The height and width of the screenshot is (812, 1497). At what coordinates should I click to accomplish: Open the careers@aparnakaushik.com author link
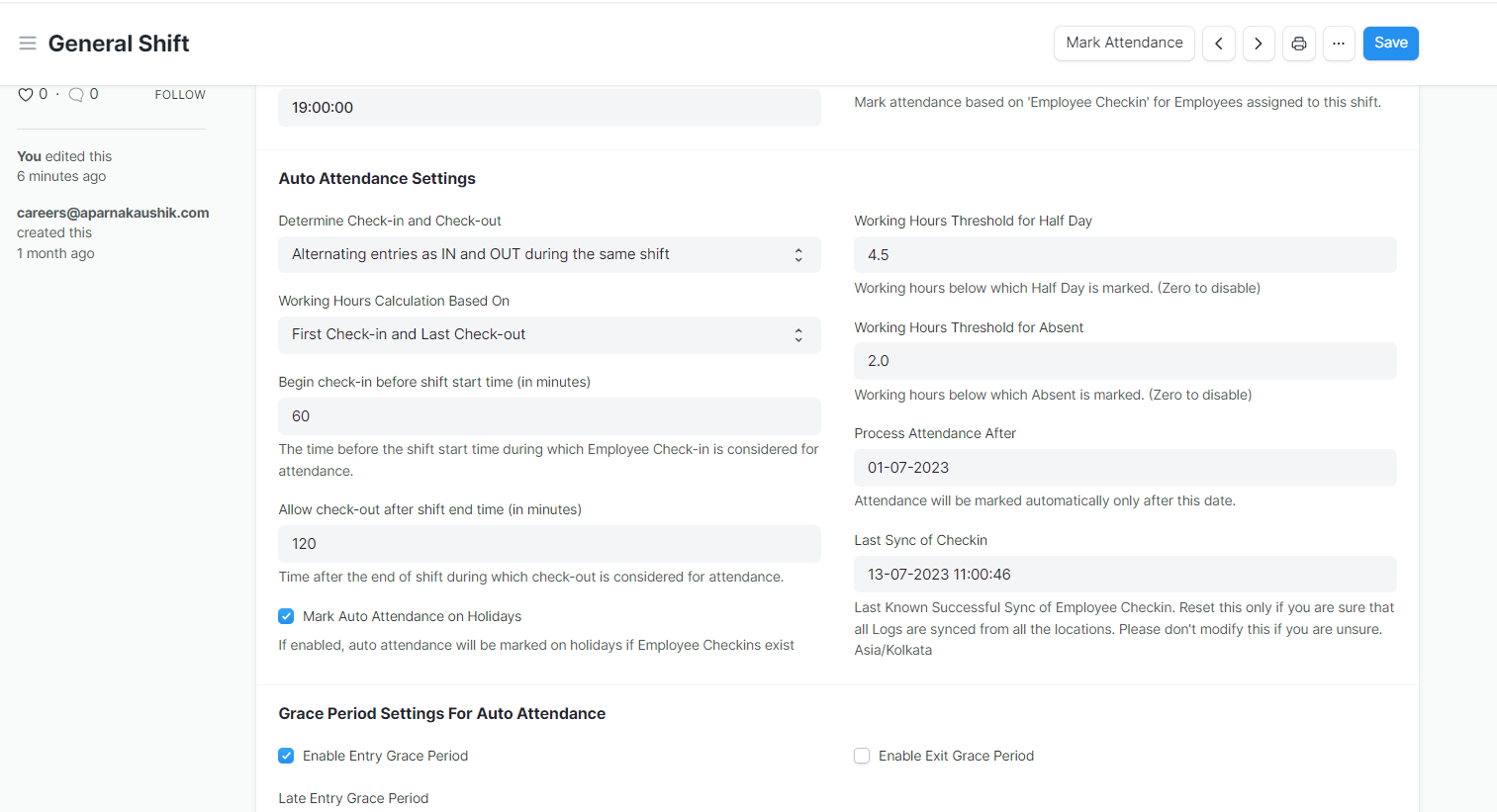(x=113, y=213)
